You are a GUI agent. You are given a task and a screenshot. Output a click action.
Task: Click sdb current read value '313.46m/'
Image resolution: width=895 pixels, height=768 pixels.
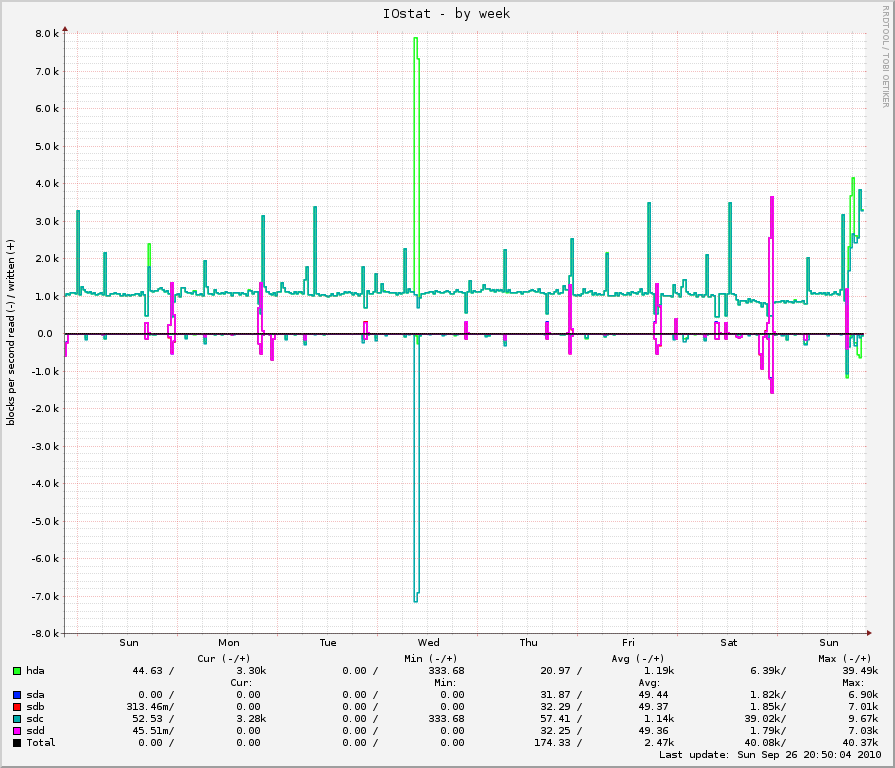[x=151, y=707]
